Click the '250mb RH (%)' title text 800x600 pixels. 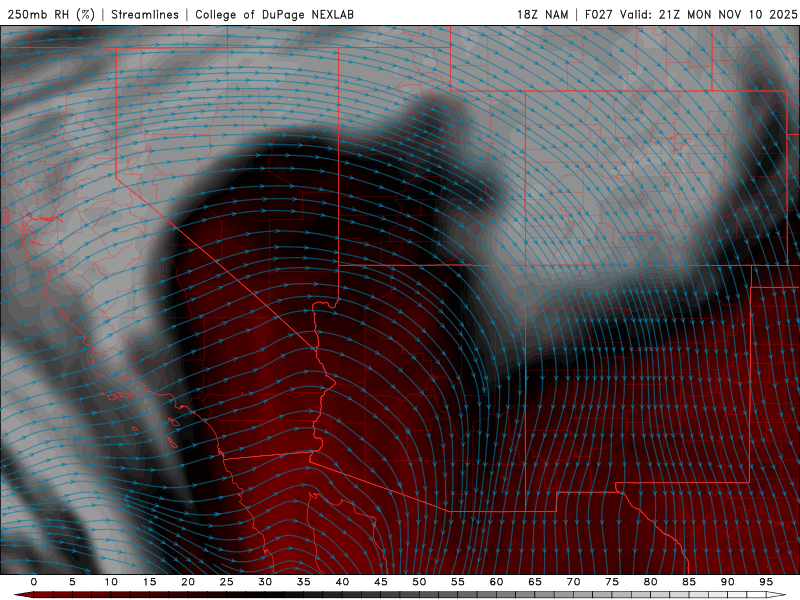point(51,14)
